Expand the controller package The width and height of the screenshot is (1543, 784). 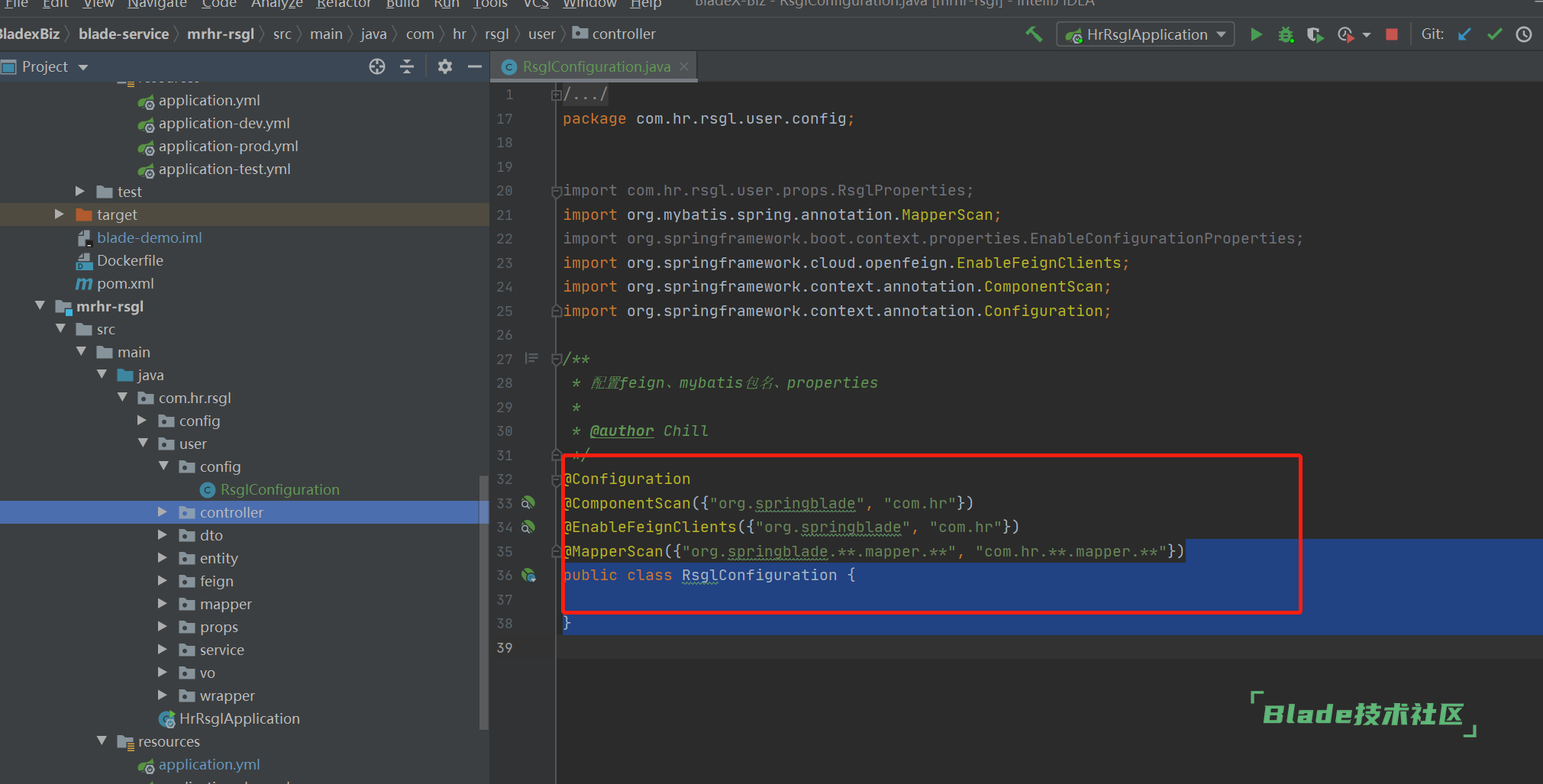click(x=162, y=511)
